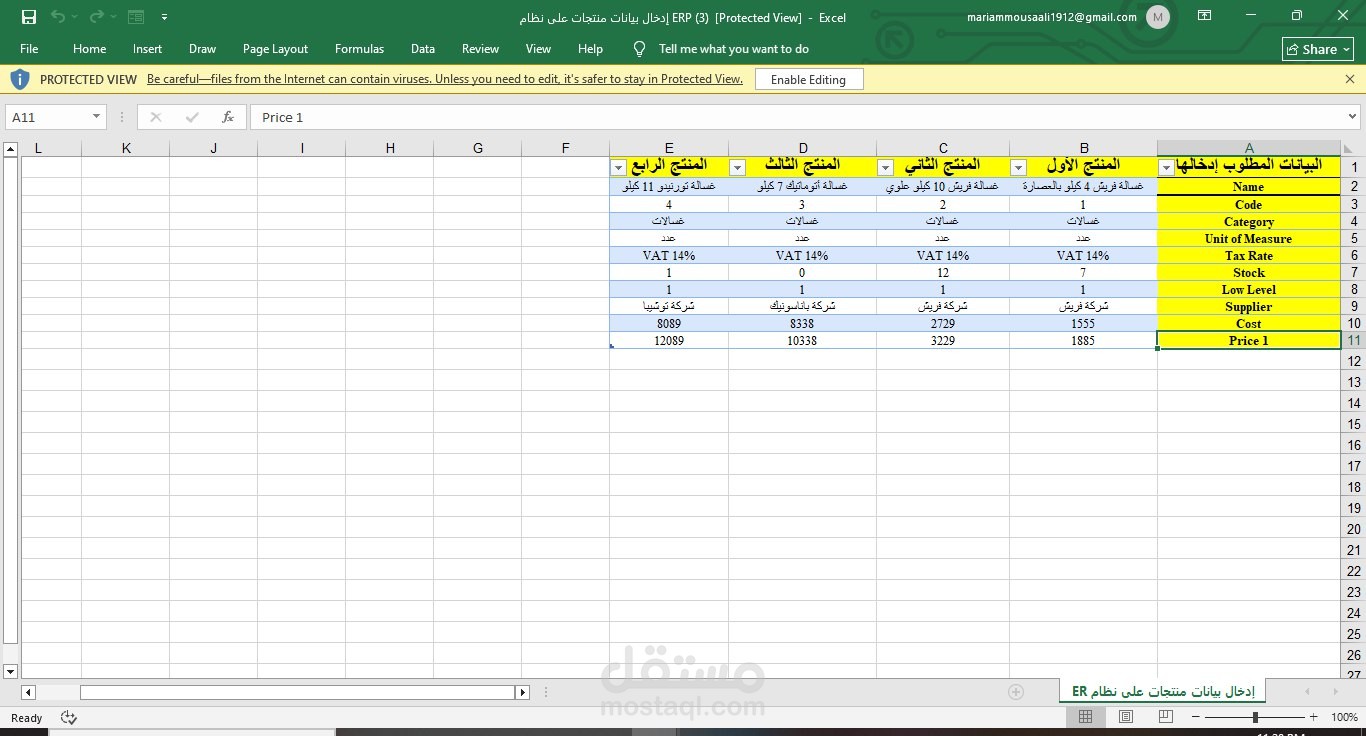Click the formula bar containing Price 1
This screenshot has height=736, width=1366.
[805, 117]
